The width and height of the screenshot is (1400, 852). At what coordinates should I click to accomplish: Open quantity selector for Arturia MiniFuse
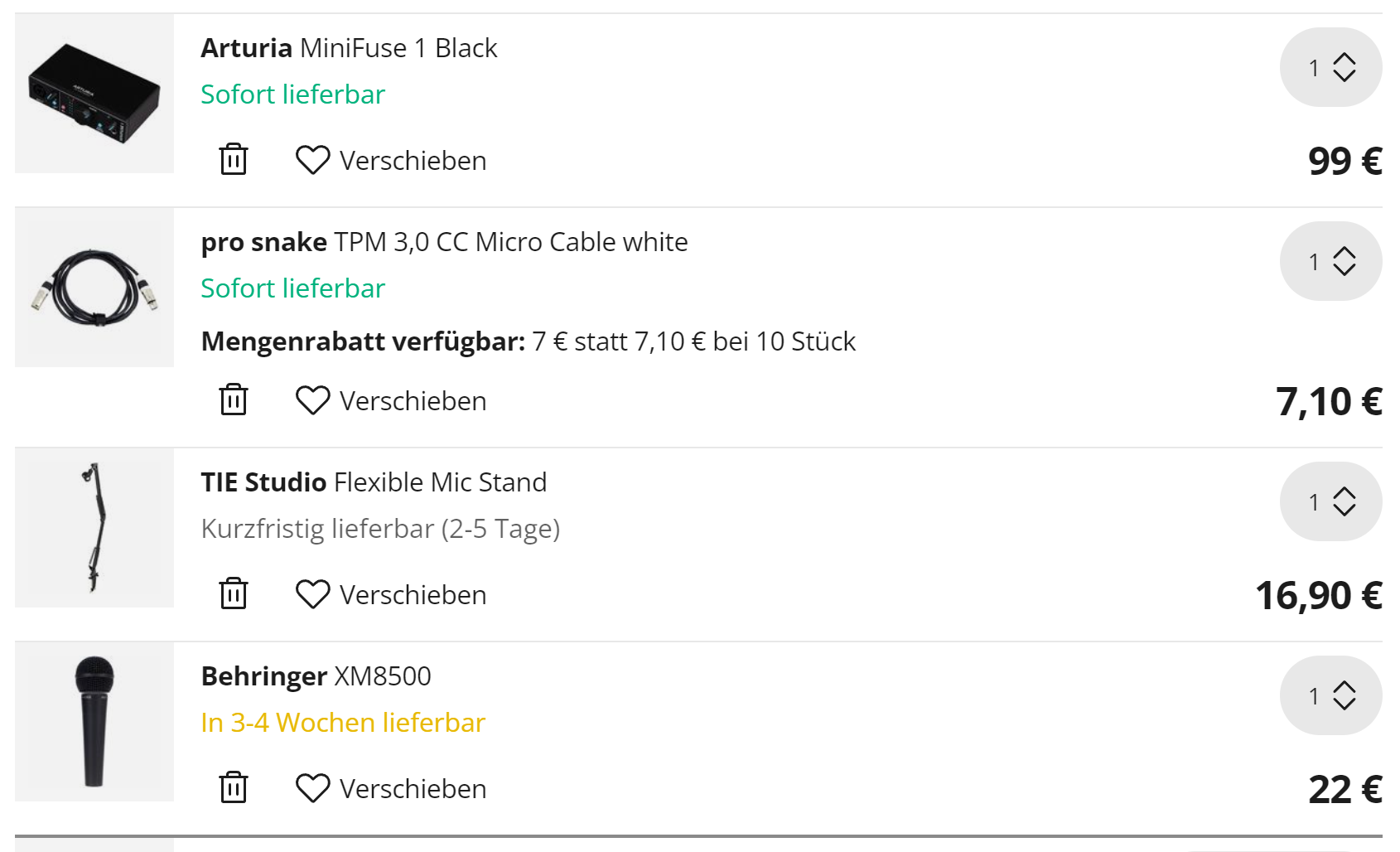1330,67
